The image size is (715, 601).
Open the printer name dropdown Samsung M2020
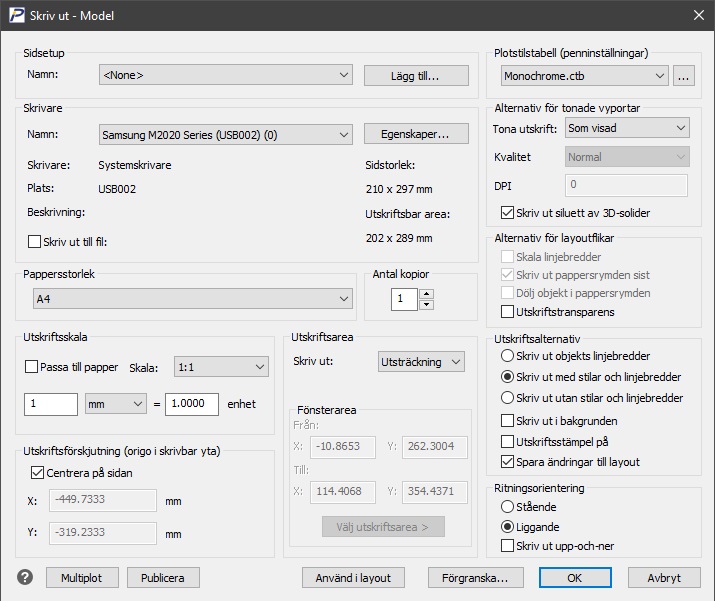(x=226, y=135)
